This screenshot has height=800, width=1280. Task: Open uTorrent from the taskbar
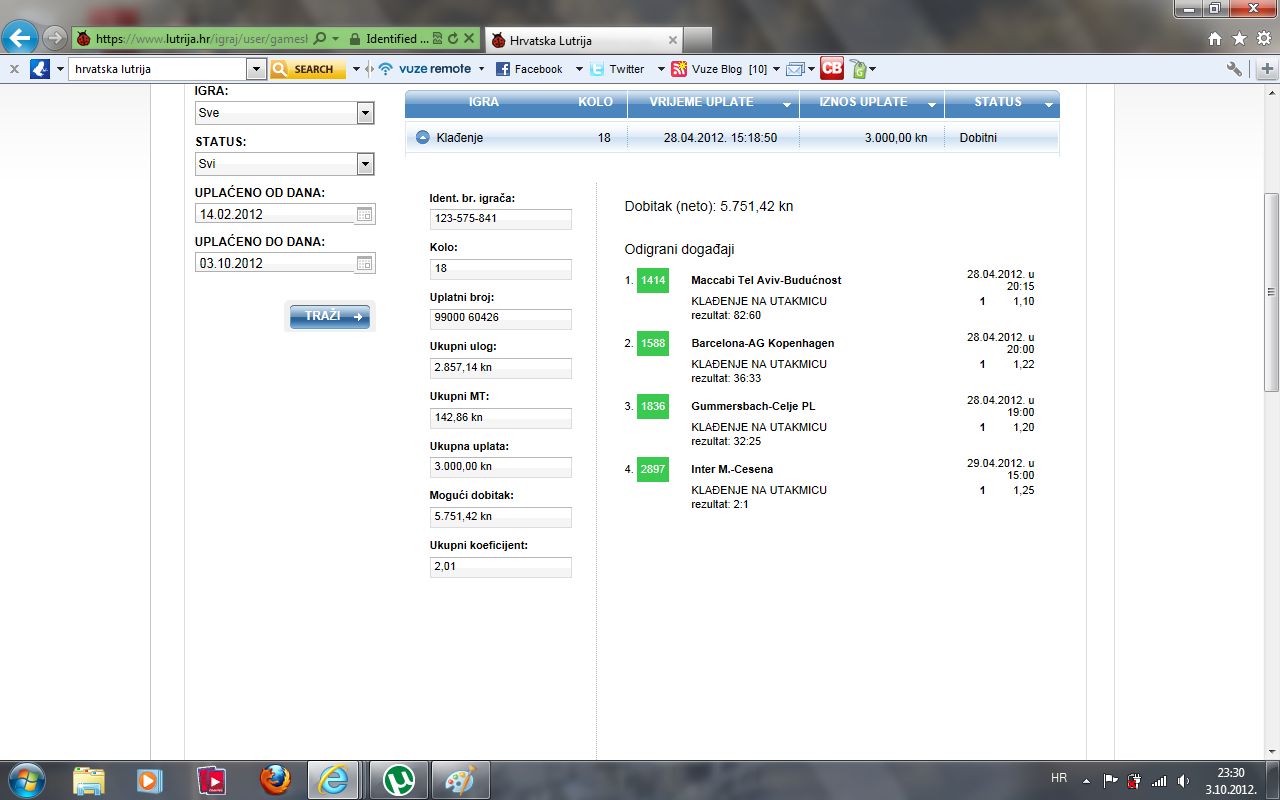point(400,780)
